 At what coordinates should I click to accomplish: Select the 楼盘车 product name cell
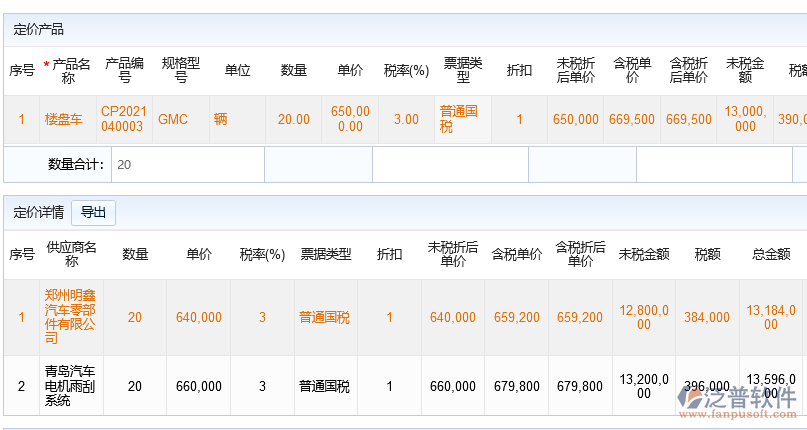[x=63, y=119]
